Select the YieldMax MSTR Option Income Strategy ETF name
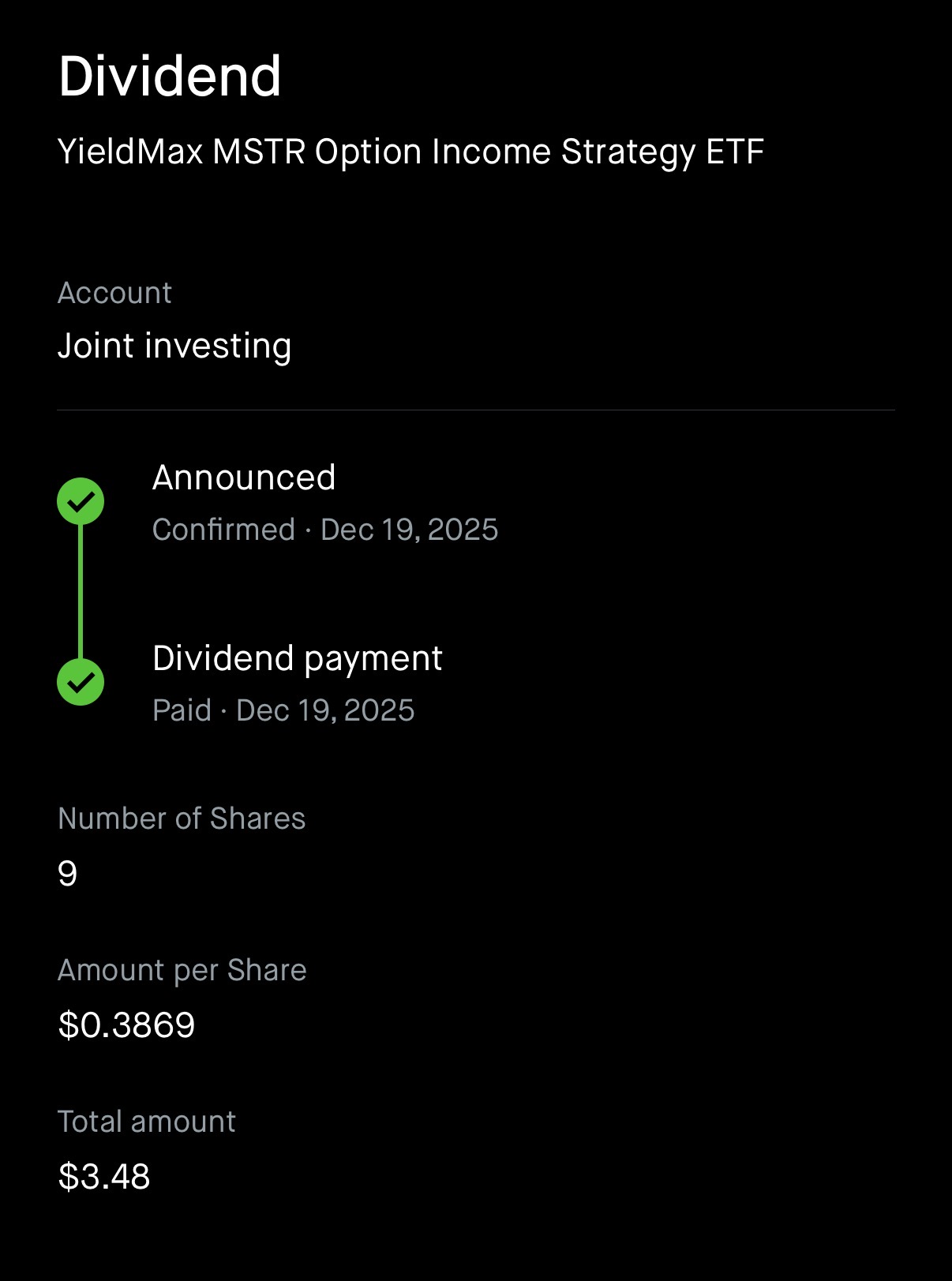 tap(410, 152)
